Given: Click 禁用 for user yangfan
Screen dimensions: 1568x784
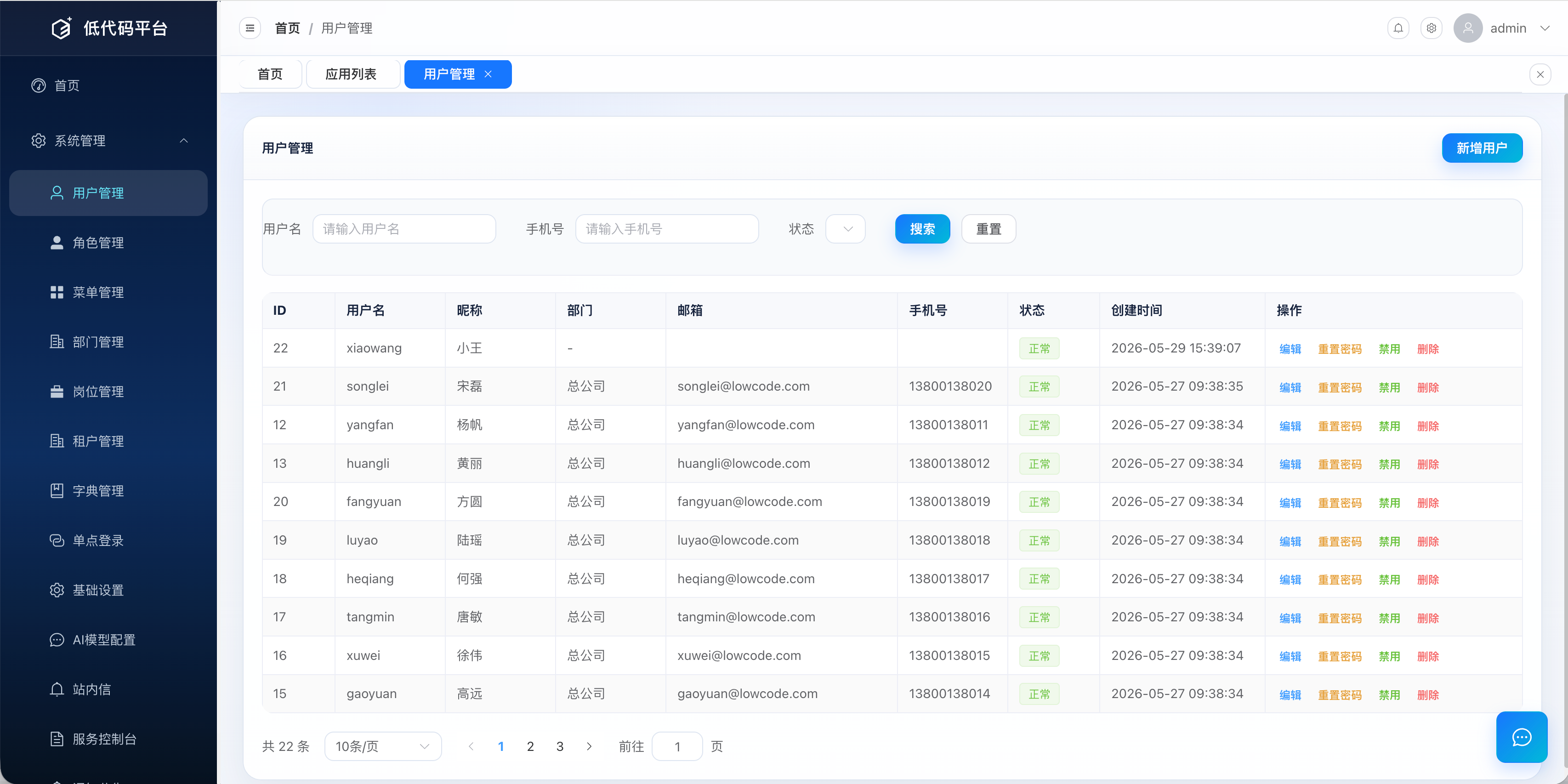Looking at the screenshot, I should 1389,426.
